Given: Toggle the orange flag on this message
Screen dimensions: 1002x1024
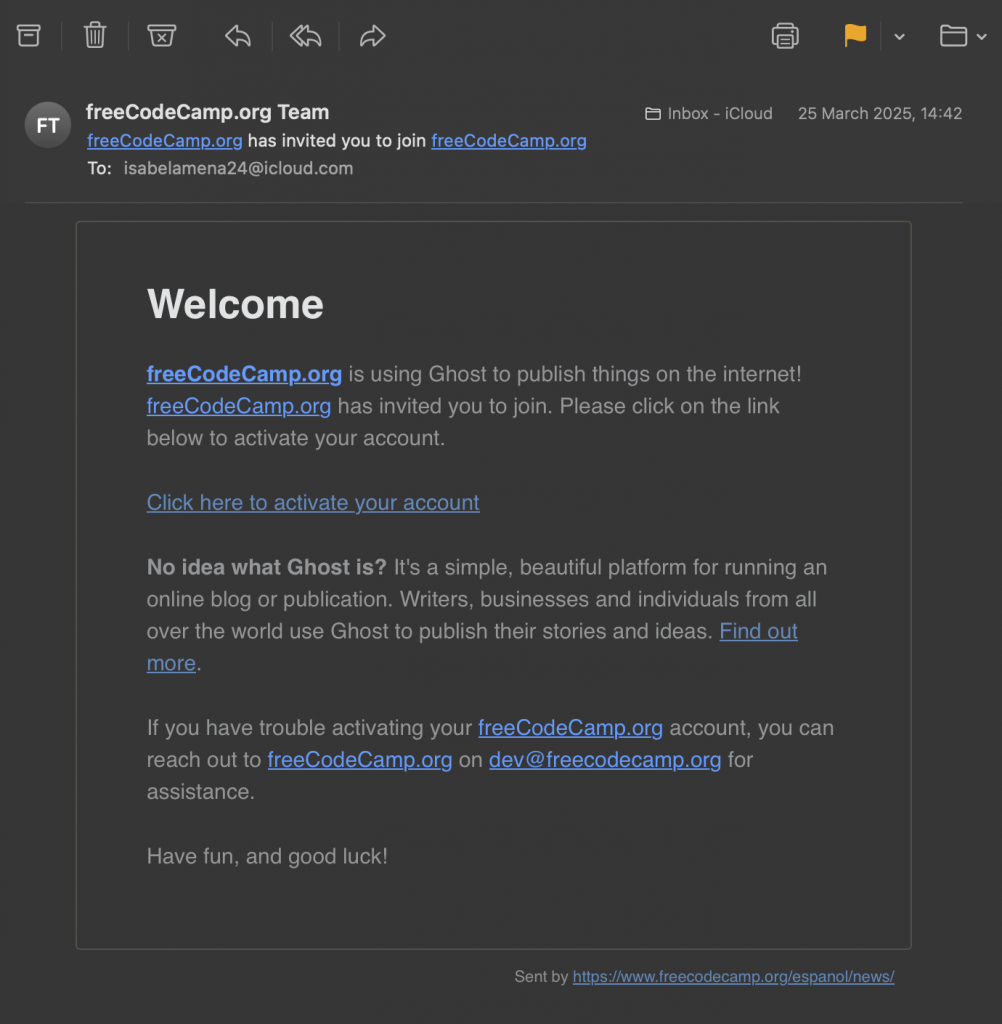Looking at the screenshot, I should click(855, 36).
